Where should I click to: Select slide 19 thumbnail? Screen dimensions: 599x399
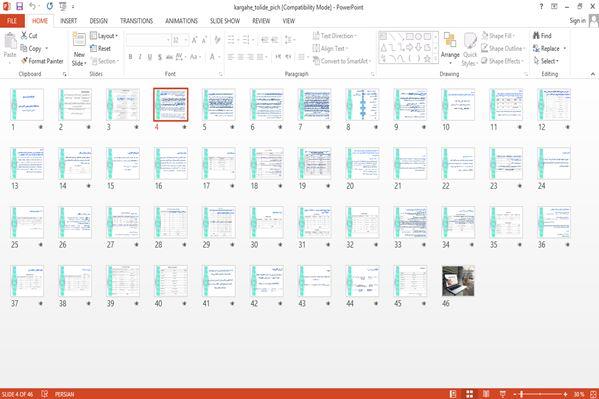[x=314, y=164]
